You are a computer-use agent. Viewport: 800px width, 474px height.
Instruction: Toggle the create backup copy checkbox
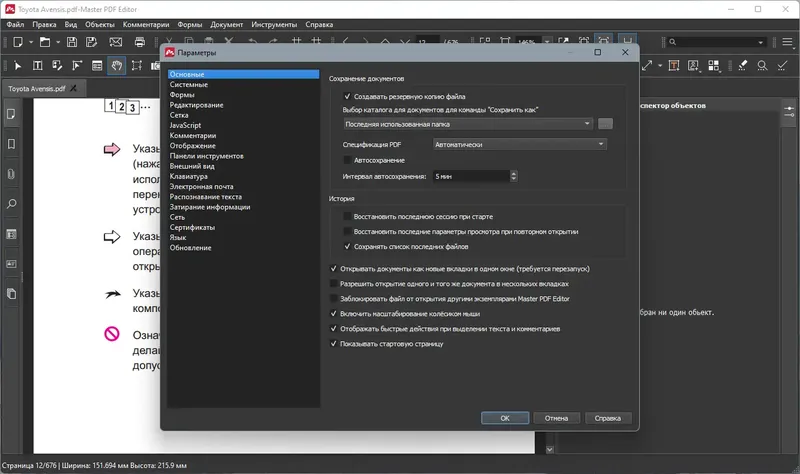(x=347, y=96)
